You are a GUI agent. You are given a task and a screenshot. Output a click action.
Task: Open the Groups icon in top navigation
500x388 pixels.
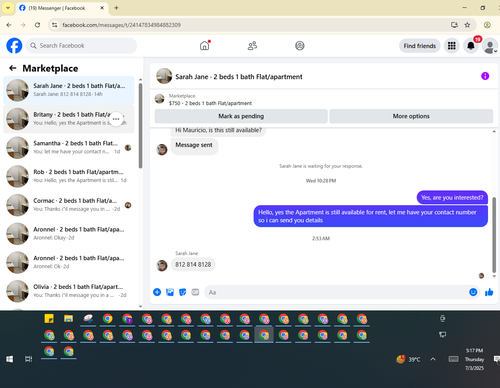pos(300,46)
